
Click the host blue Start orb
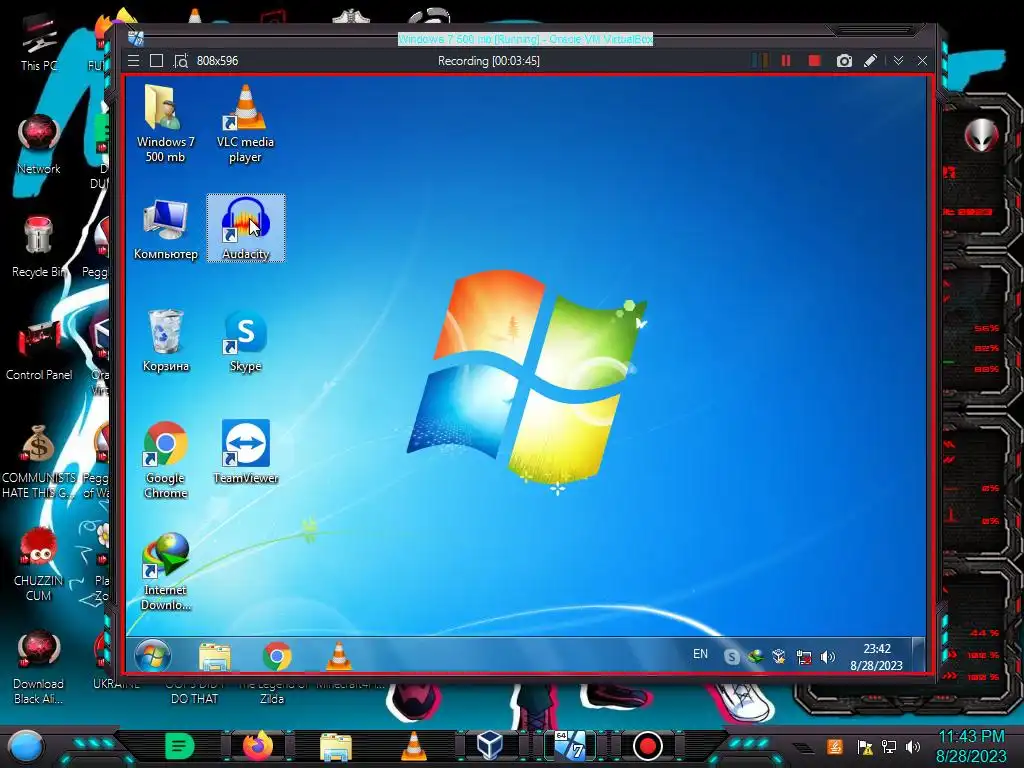coord(25,746)
